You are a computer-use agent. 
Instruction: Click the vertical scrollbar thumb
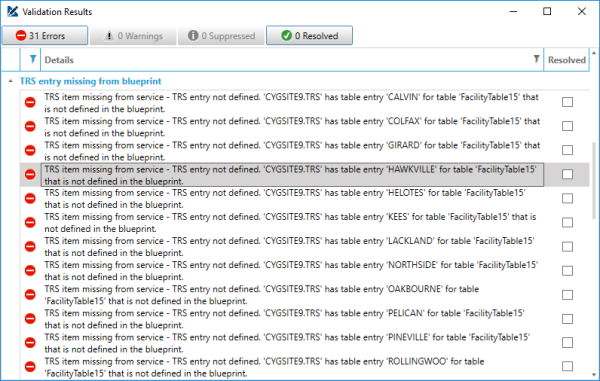[x=594, y=180]
